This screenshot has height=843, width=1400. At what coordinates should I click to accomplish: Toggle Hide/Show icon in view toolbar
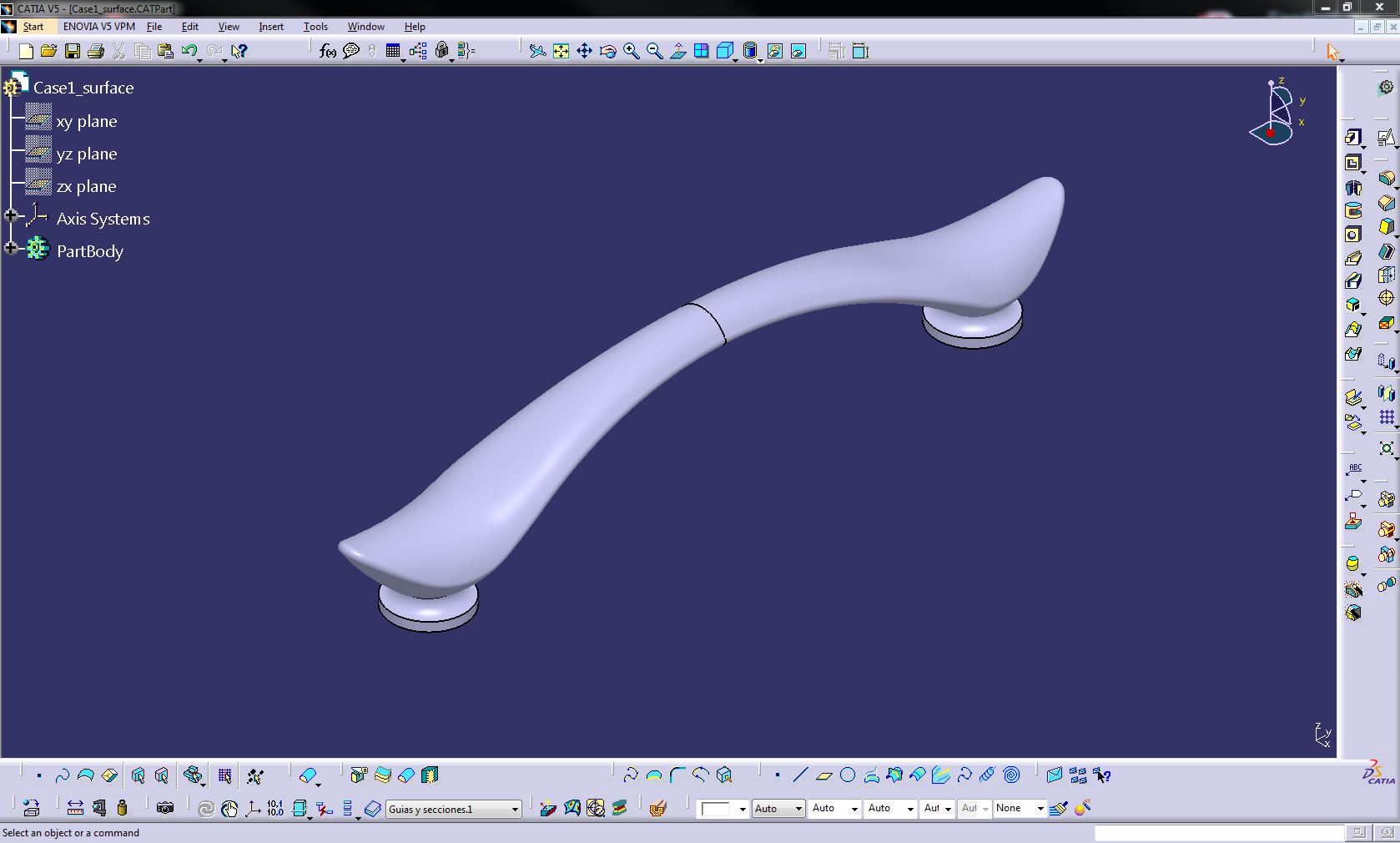[x=775, y=52]
